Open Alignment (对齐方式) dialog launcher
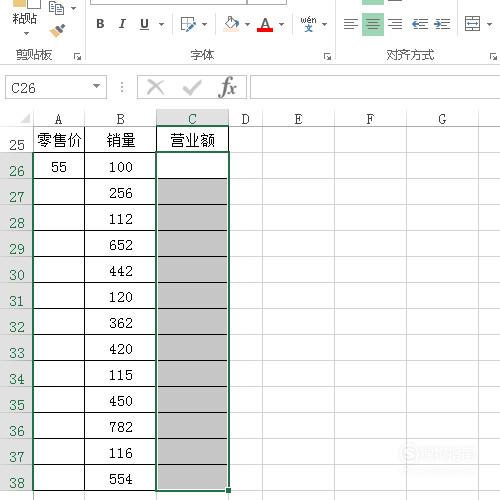 pyautogui.click(x=493, y=57)
